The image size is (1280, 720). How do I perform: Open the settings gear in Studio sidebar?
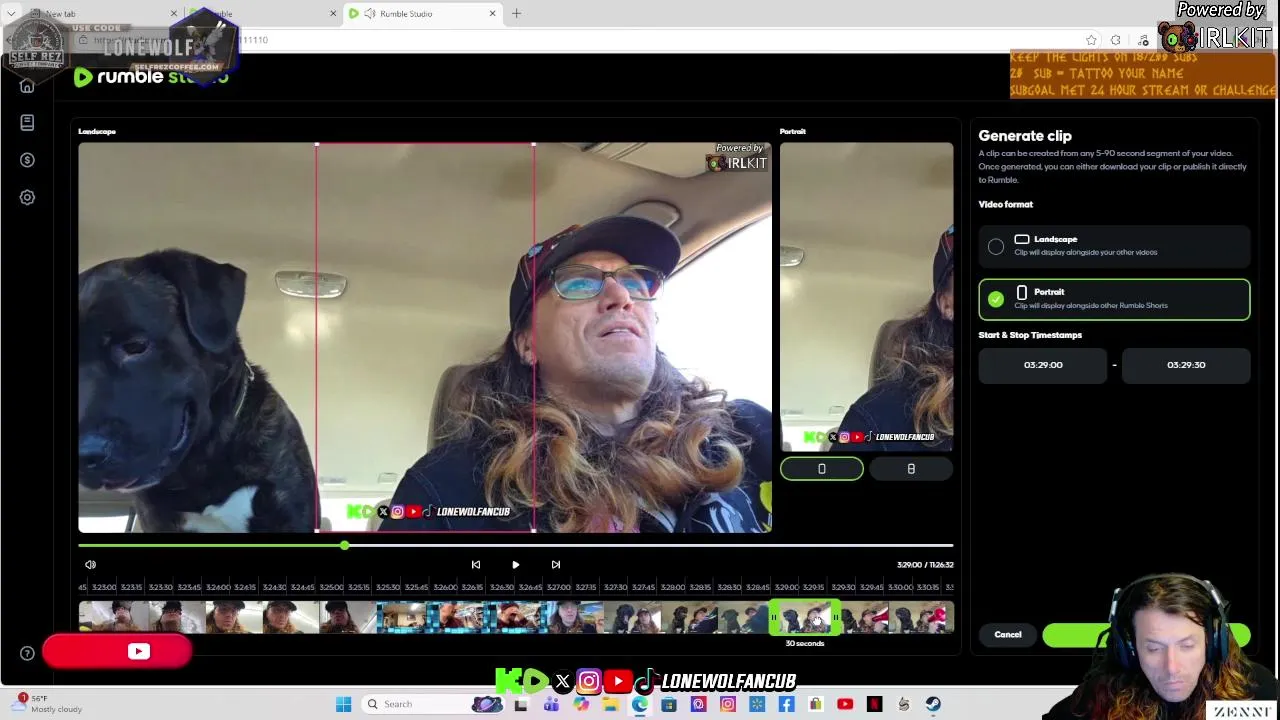tap(27, 197)
